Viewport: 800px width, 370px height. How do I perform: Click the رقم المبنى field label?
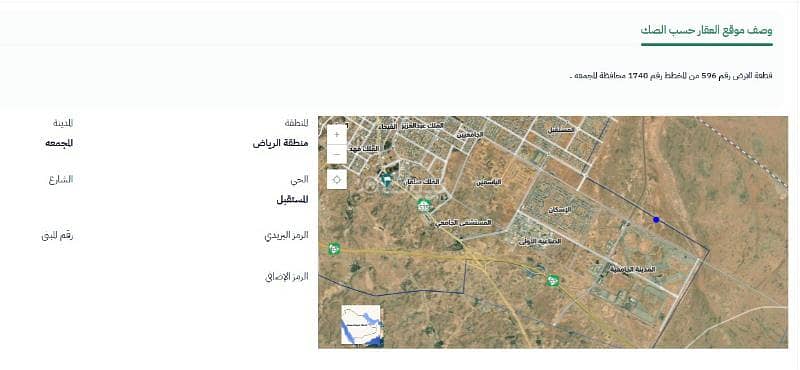click(x=57, y=236)
